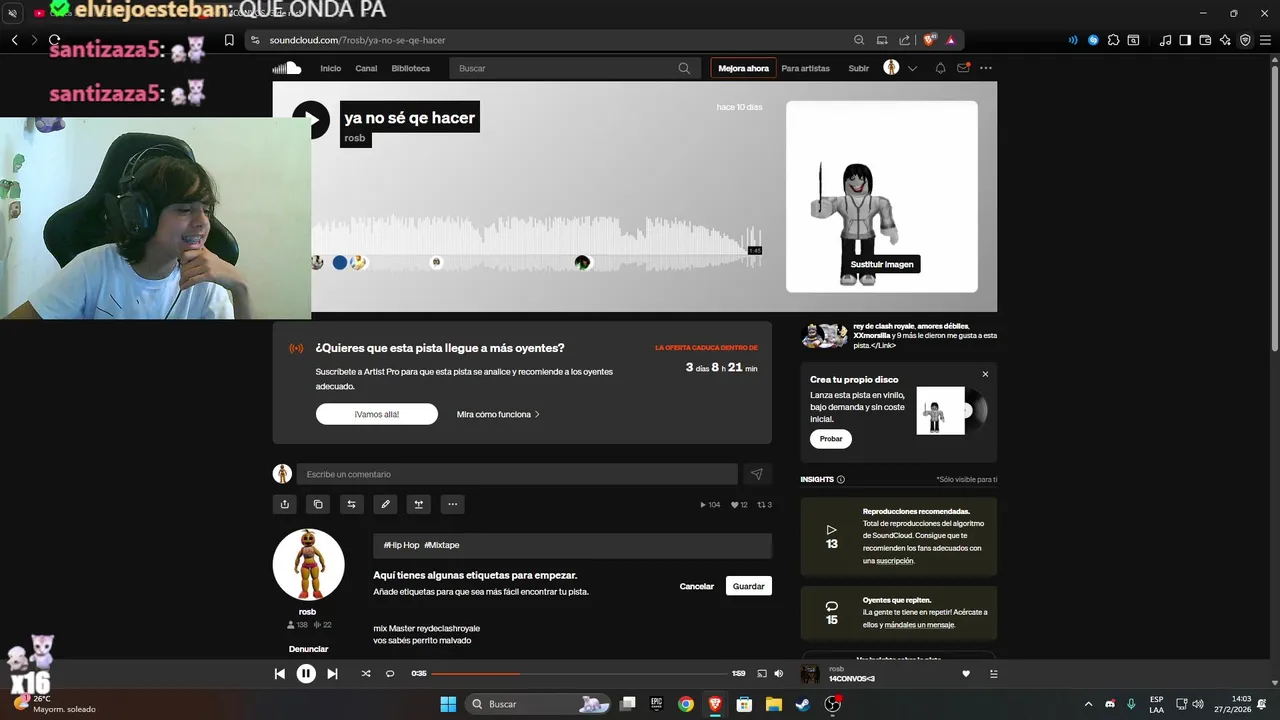Click the Shazam extension icon
Screen dimensions: 1280x720
point(1093,40)
